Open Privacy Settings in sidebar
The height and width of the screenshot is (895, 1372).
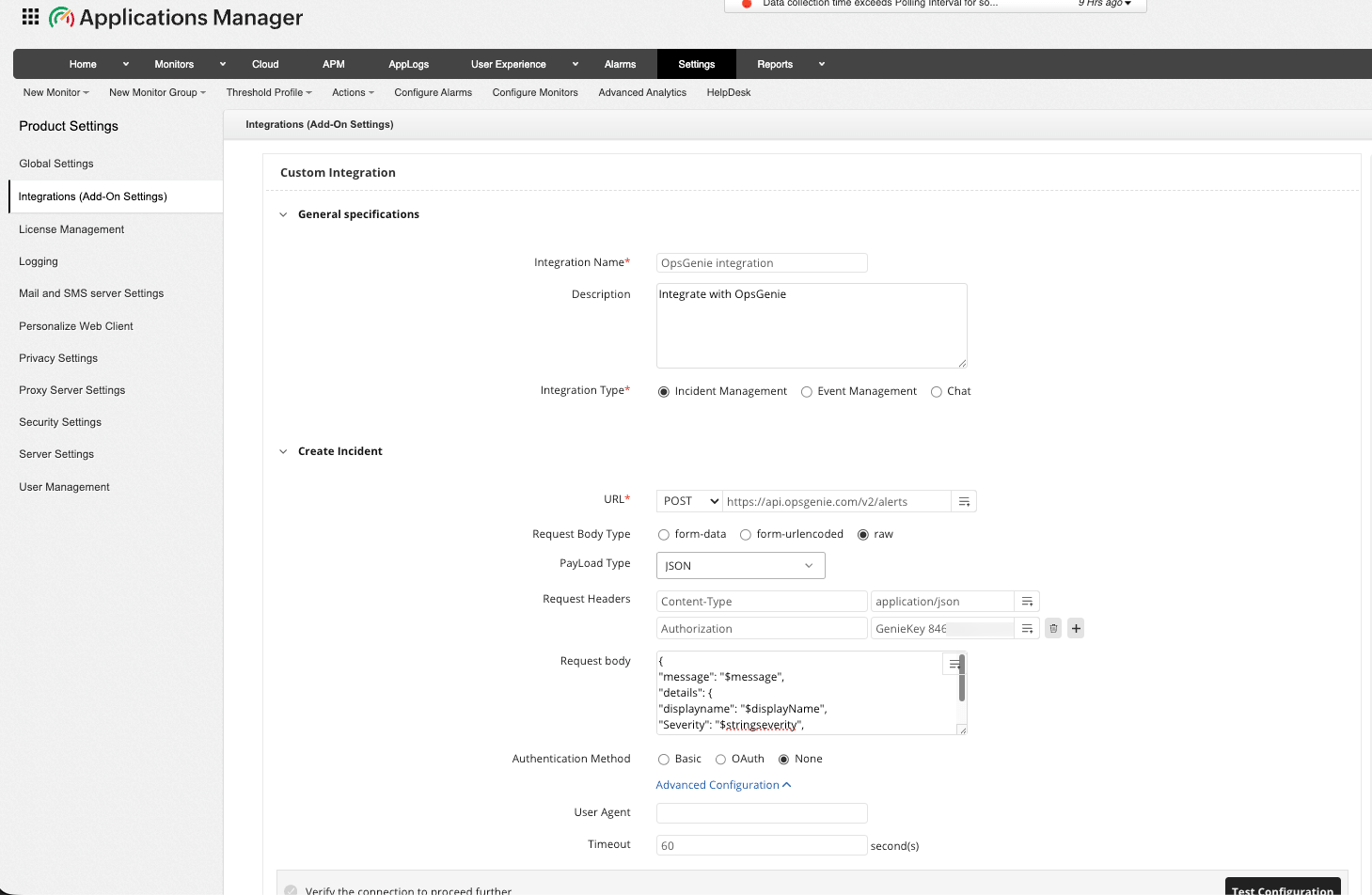tap(58, 358)
